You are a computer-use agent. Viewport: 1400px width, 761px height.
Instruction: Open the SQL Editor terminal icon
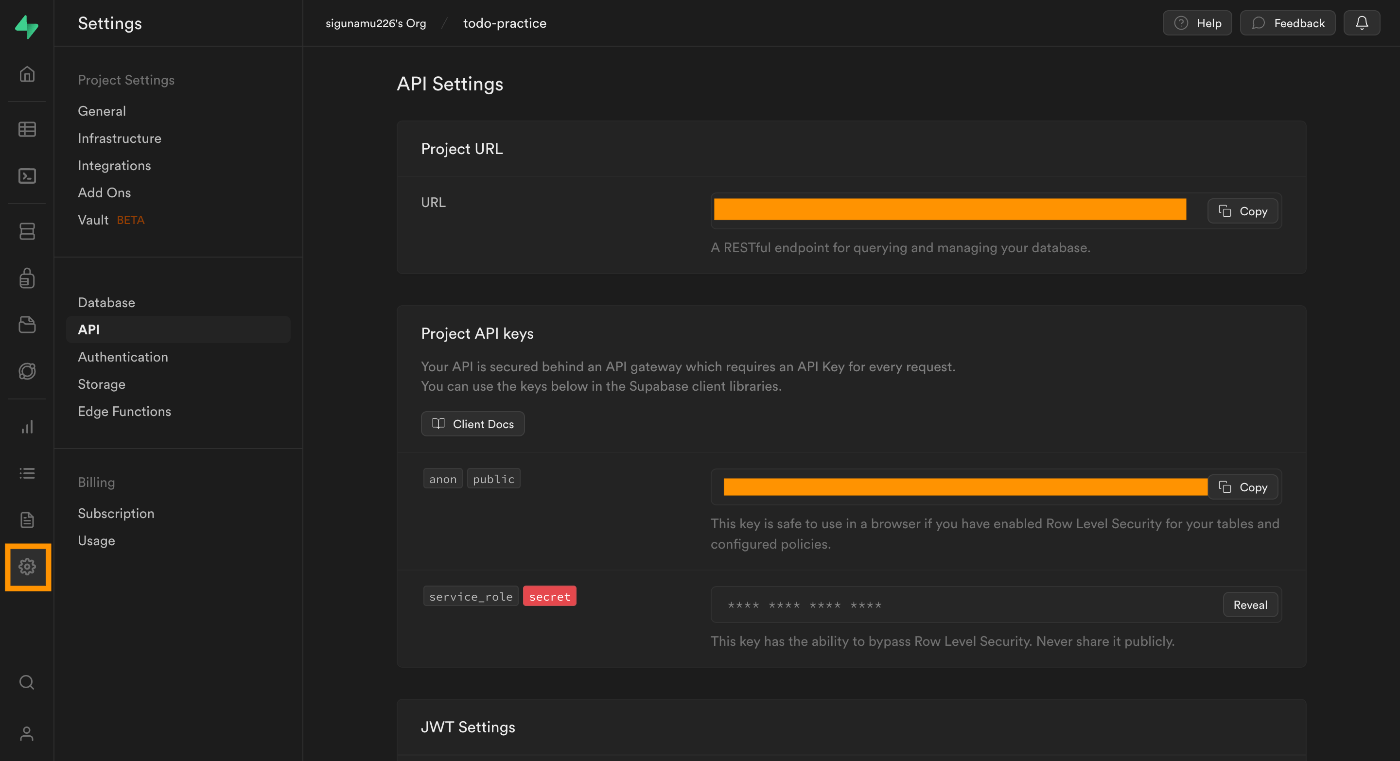27,176
